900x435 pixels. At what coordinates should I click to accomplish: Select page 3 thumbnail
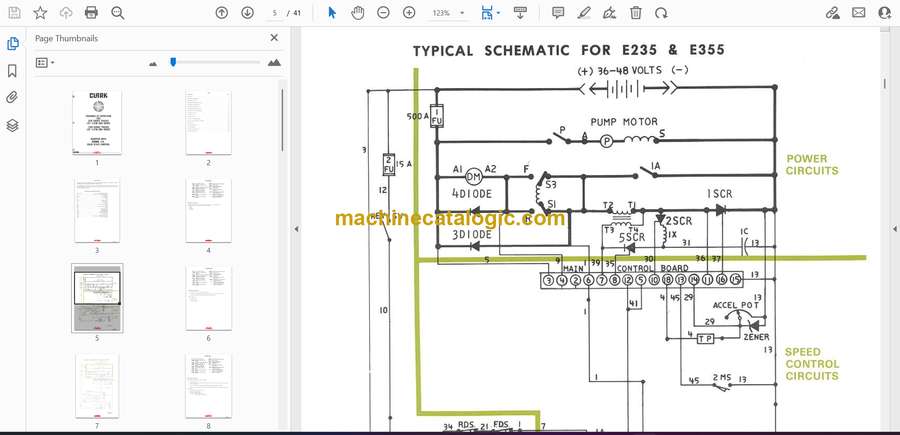tap(97, 210)
